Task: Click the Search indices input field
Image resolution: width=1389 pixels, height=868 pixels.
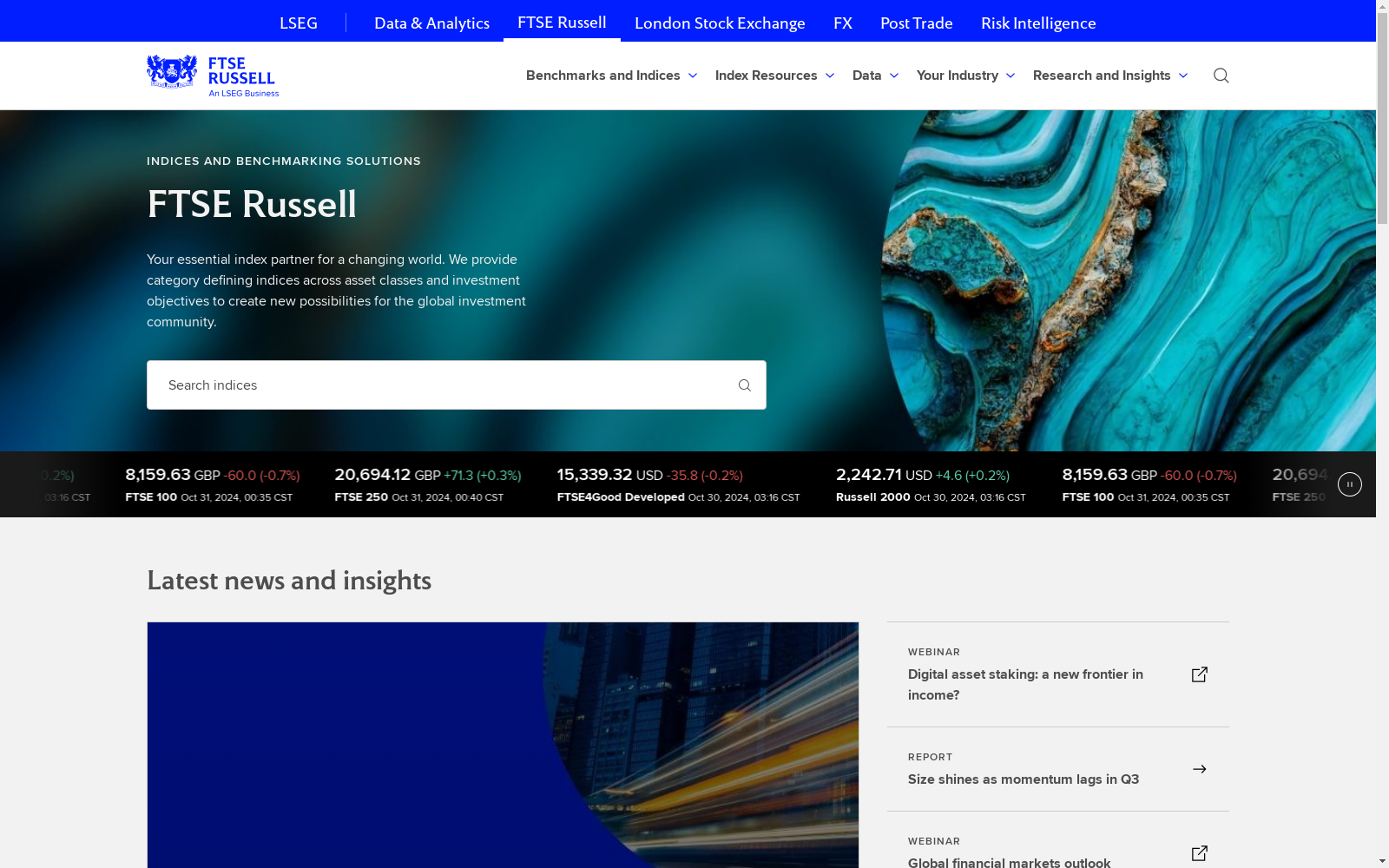Action: [x=457, y=385]
